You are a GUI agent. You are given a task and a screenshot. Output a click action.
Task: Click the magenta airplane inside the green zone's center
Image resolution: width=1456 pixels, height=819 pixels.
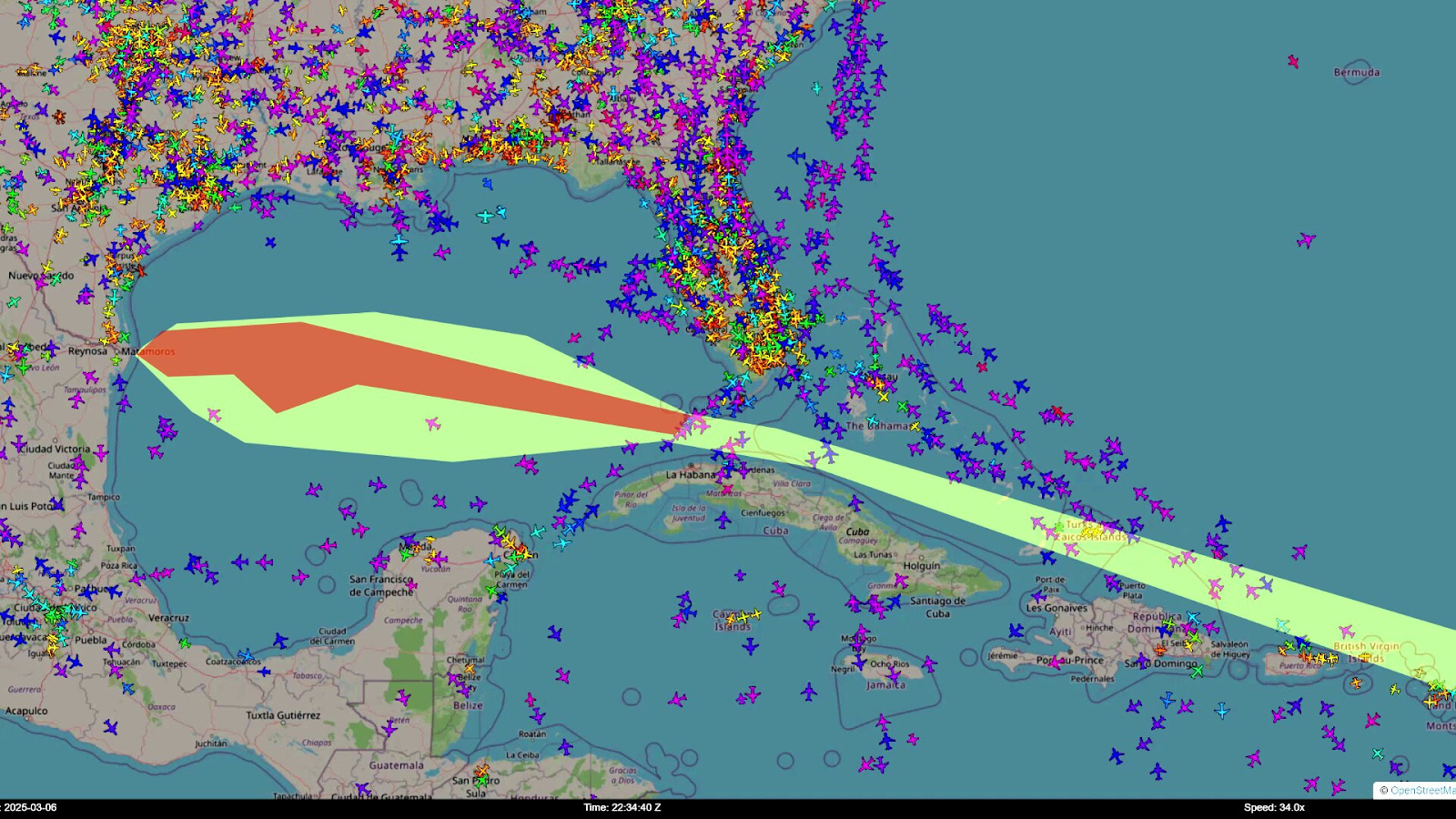[432, 424]
